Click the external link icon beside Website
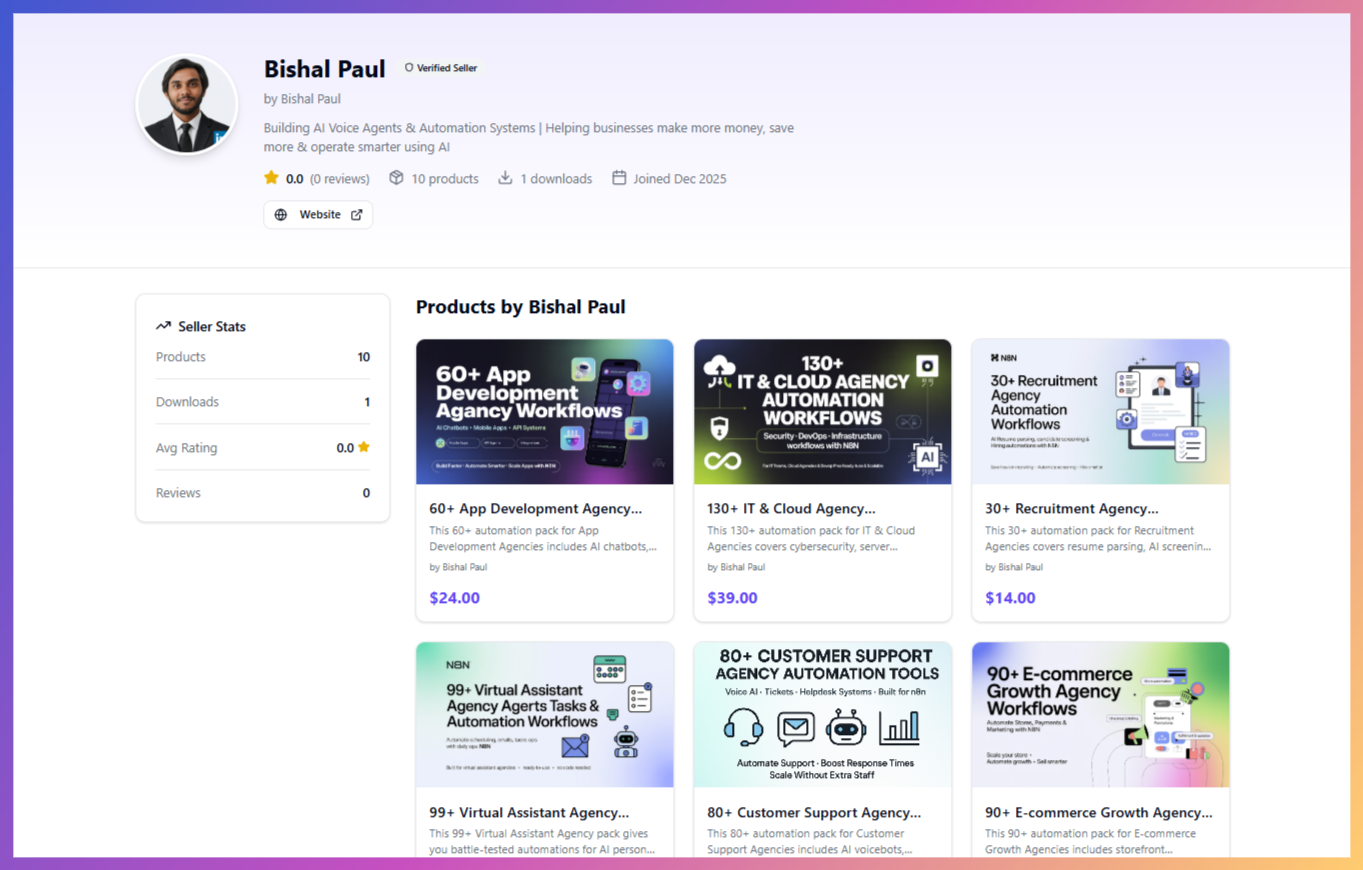 (356, 214)
